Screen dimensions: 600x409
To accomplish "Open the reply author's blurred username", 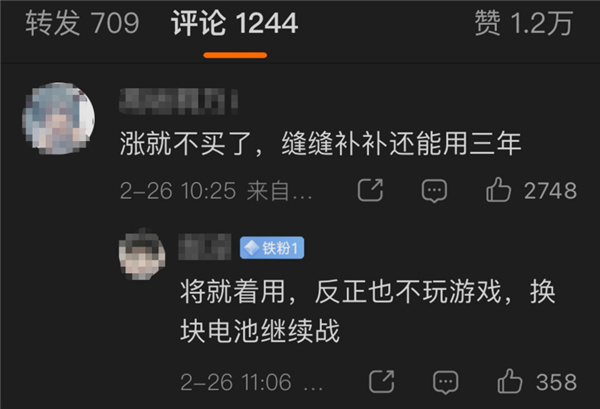I will [x=205, y=247].
